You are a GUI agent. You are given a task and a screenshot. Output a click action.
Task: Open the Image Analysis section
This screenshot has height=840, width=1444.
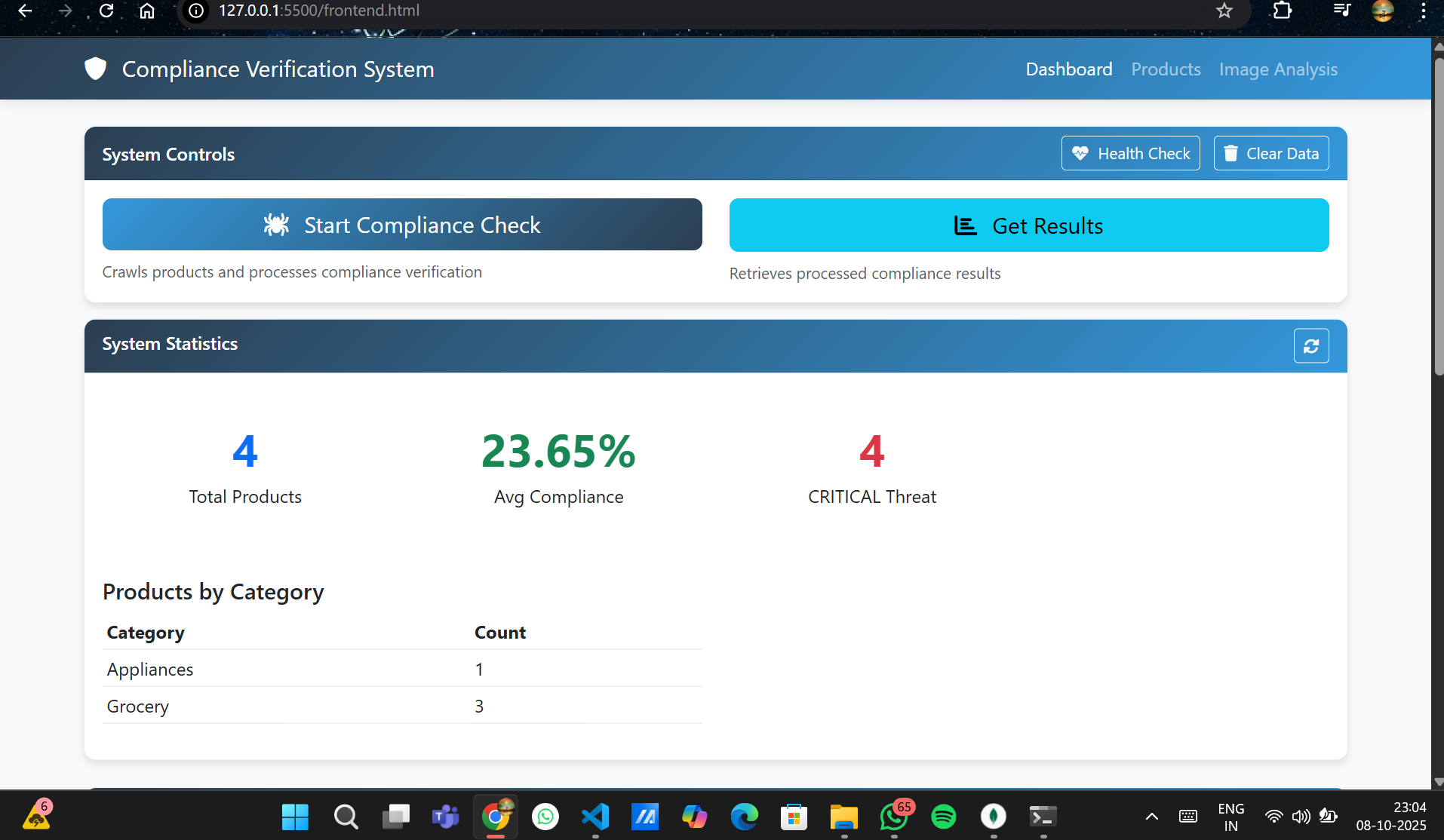point(1278,69)
